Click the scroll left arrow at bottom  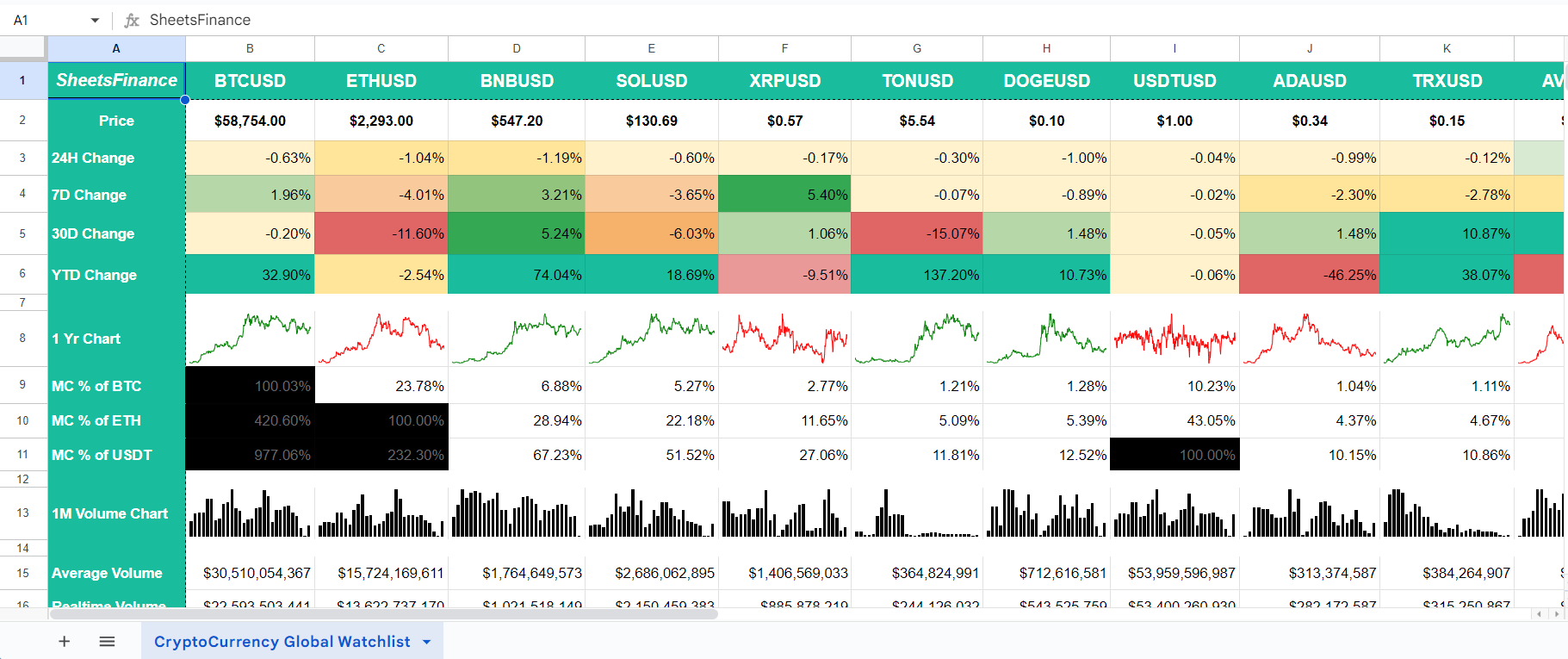click(1540, 614)
